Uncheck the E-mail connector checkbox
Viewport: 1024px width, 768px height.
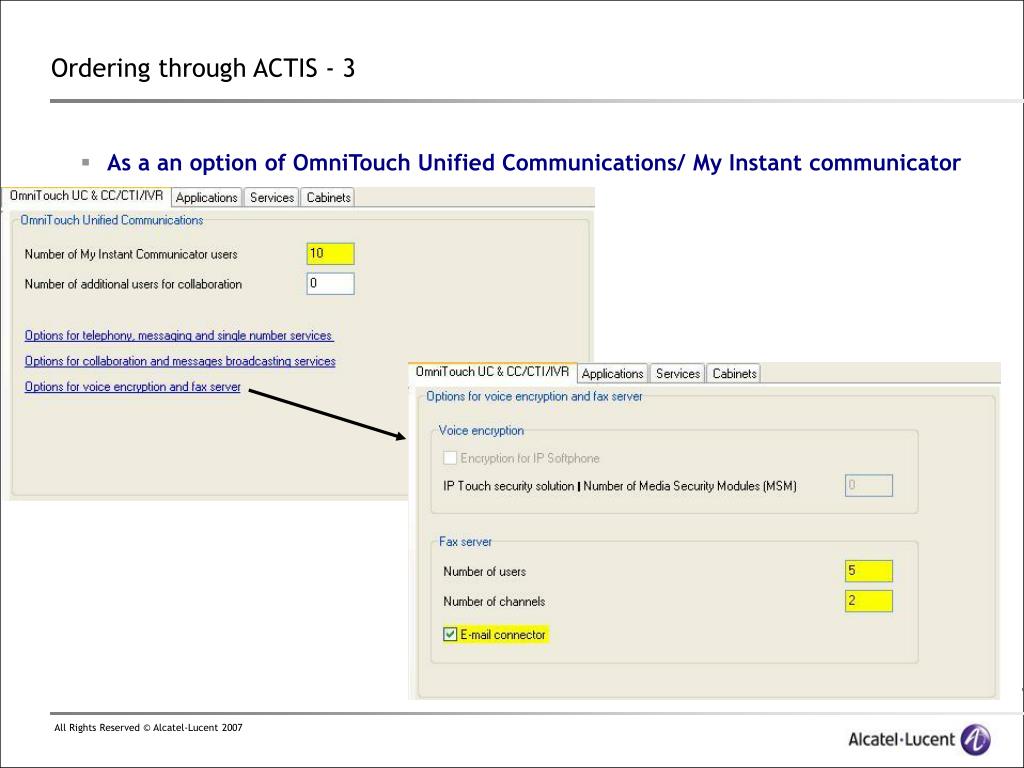click(450, 634)
